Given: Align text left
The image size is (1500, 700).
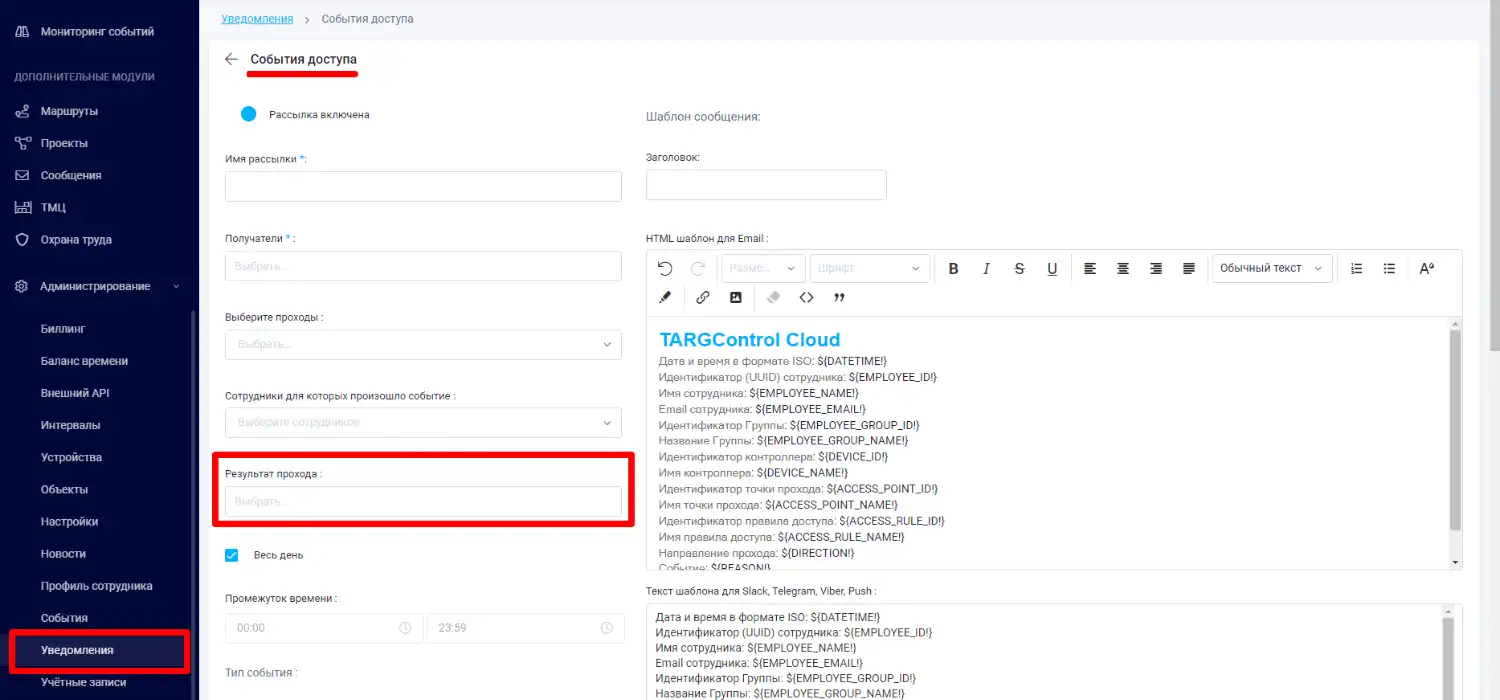Looking at the screenshot, I should (1090, 268).
